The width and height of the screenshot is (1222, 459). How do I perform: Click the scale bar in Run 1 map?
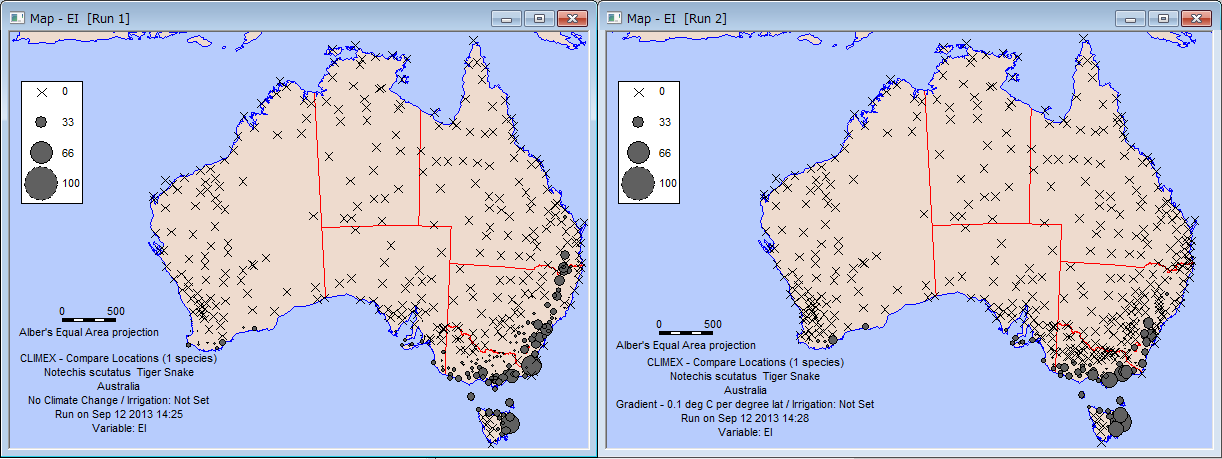[x=89, y=320]
